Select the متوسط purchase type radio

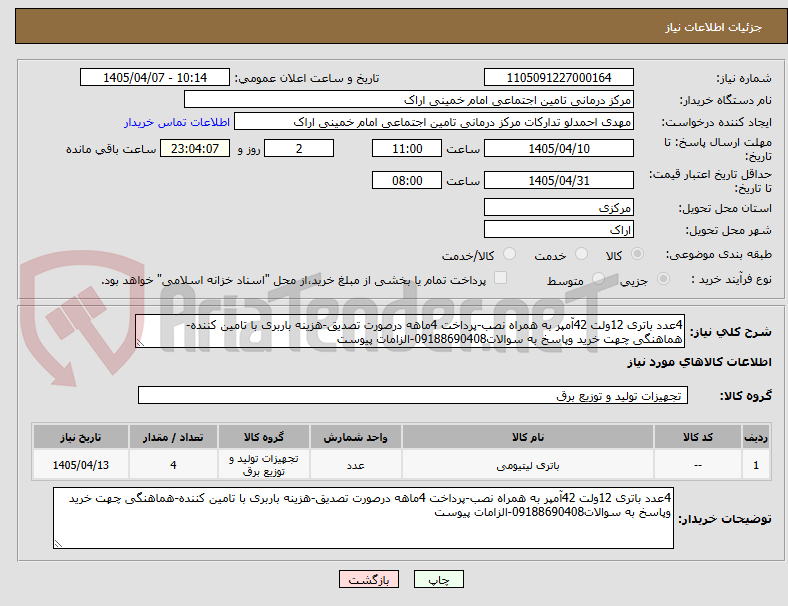coord(598,279)
